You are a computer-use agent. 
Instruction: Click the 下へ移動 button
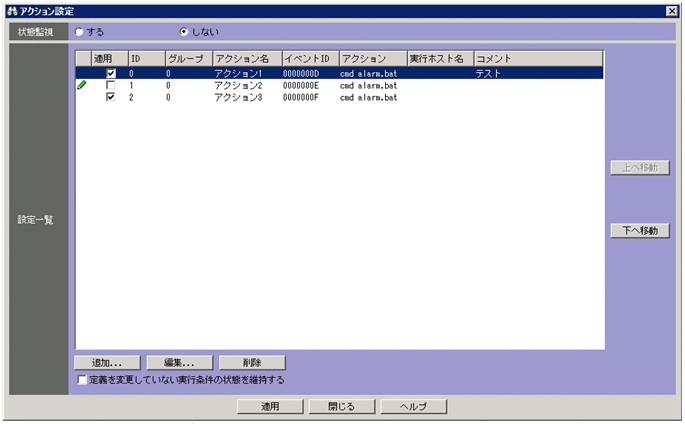pos(640,231)
